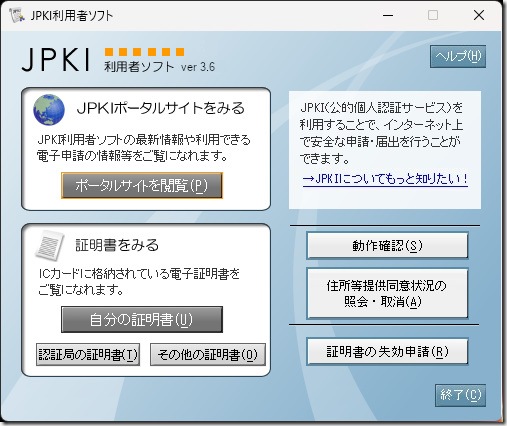This screenshot has height=426, width=507.
Task: Click the JPKI logo text
Action: pos(56,60)
